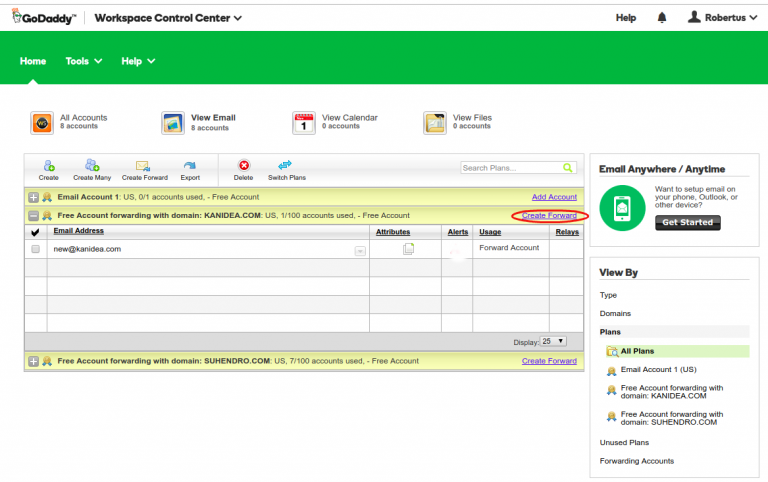
Task: Toggle the select-all checkmark in table header
Action: pos(36,232)
